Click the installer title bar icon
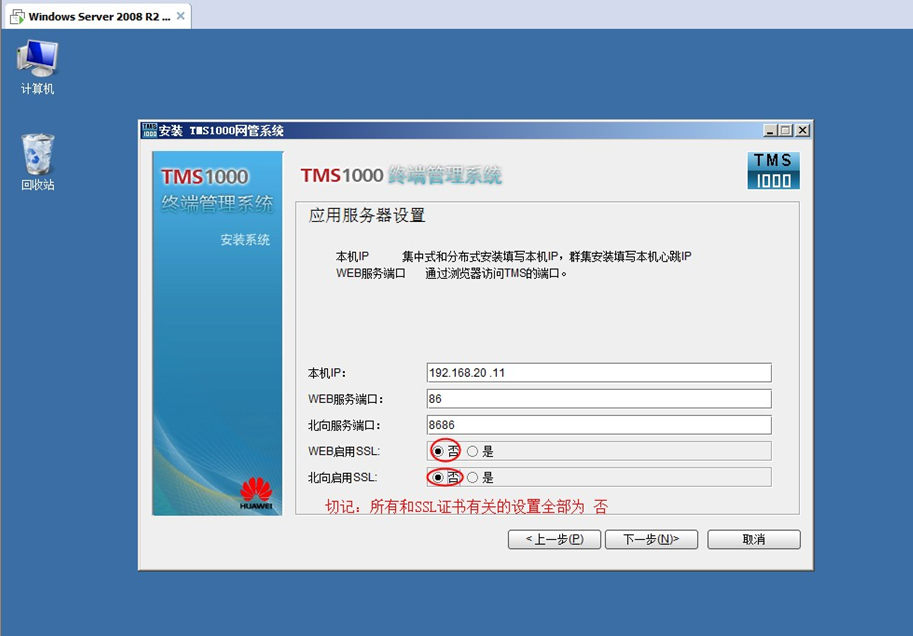 pos(149,130)
